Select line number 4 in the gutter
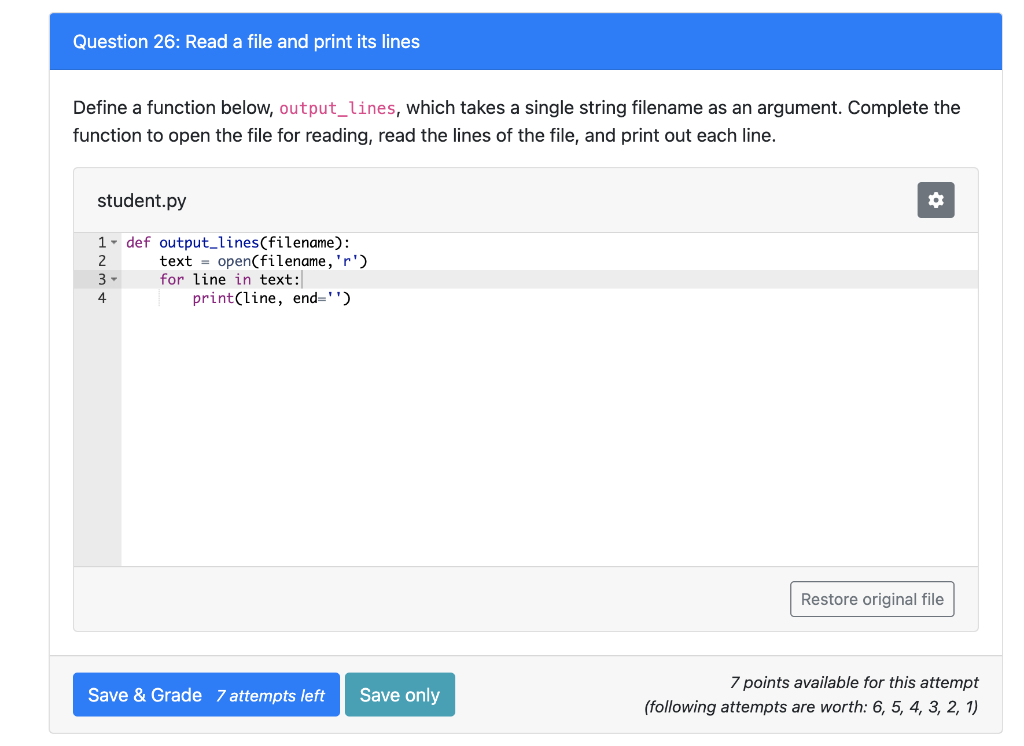This screenshot has width=1024, height=746. pos(102,299)
